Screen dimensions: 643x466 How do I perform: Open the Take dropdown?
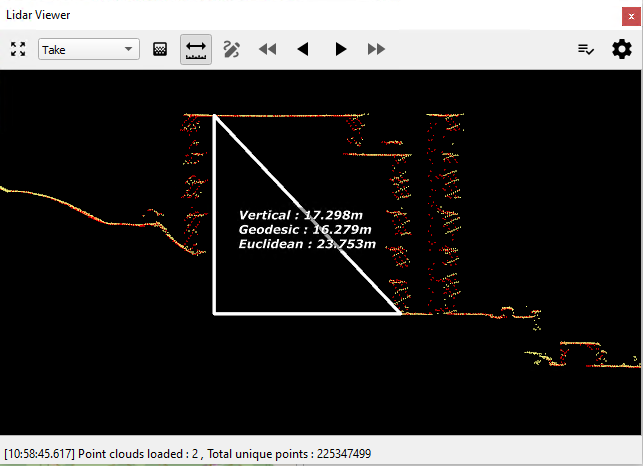coord(89,49)
